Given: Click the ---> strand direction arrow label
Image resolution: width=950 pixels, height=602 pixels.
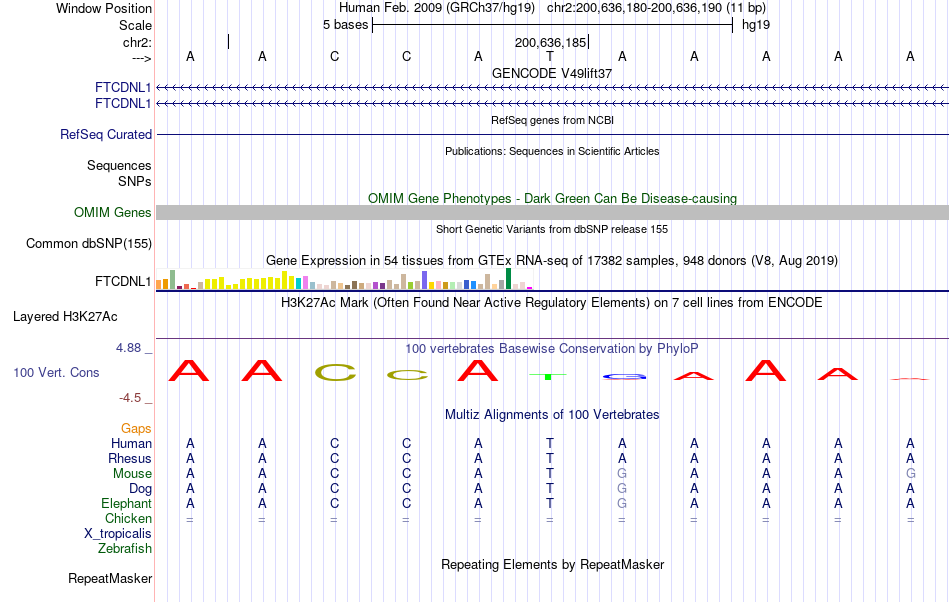Looking at the screenshot, I should [x=141, y=58].
